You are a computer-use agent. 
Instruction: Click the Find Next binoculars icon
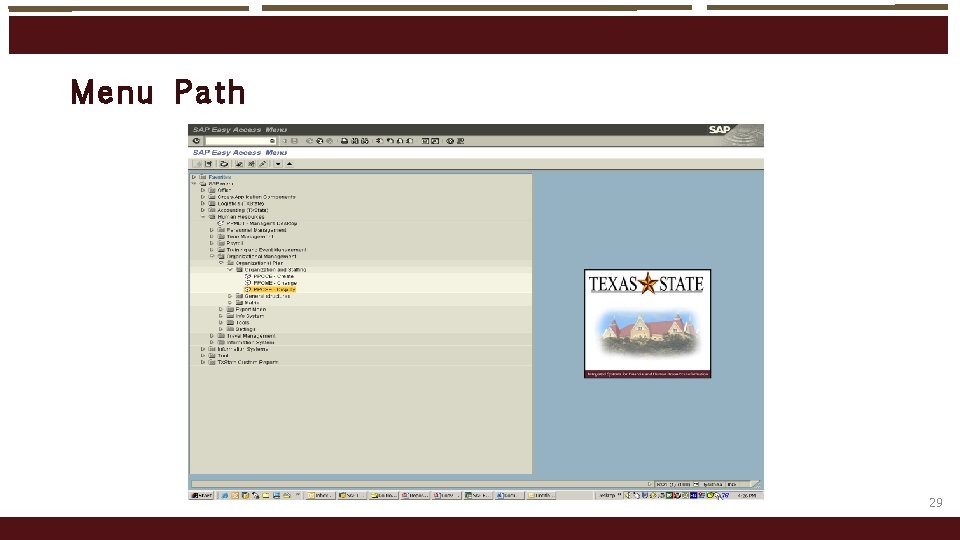click(x=365, y=141)
